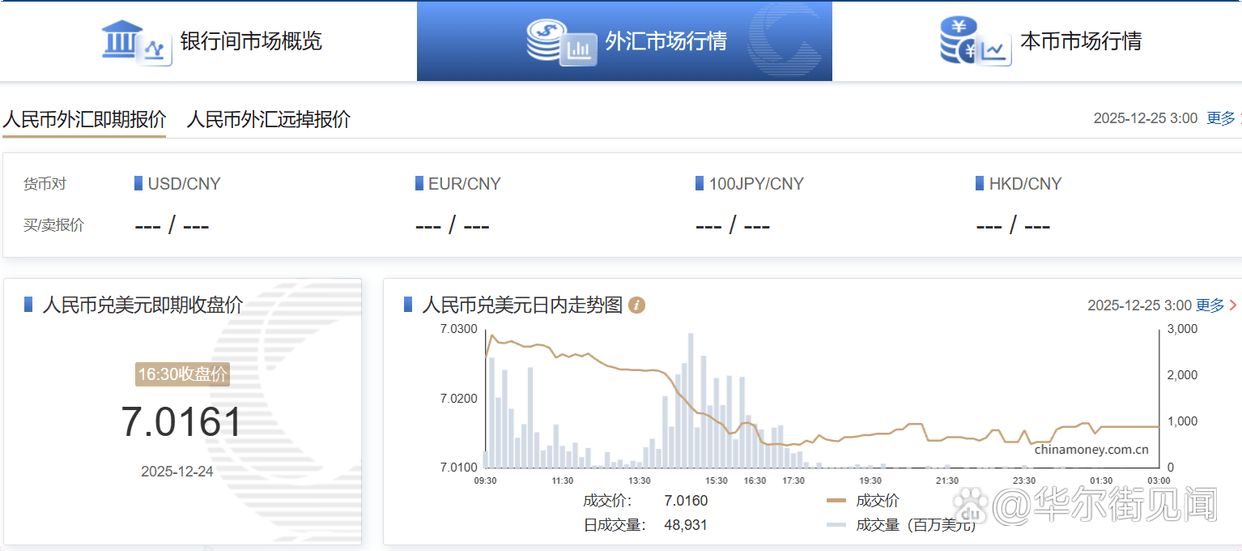Click the info icon beside intraday chart title
Screen dimensions: 1242x551
point(637,305)
